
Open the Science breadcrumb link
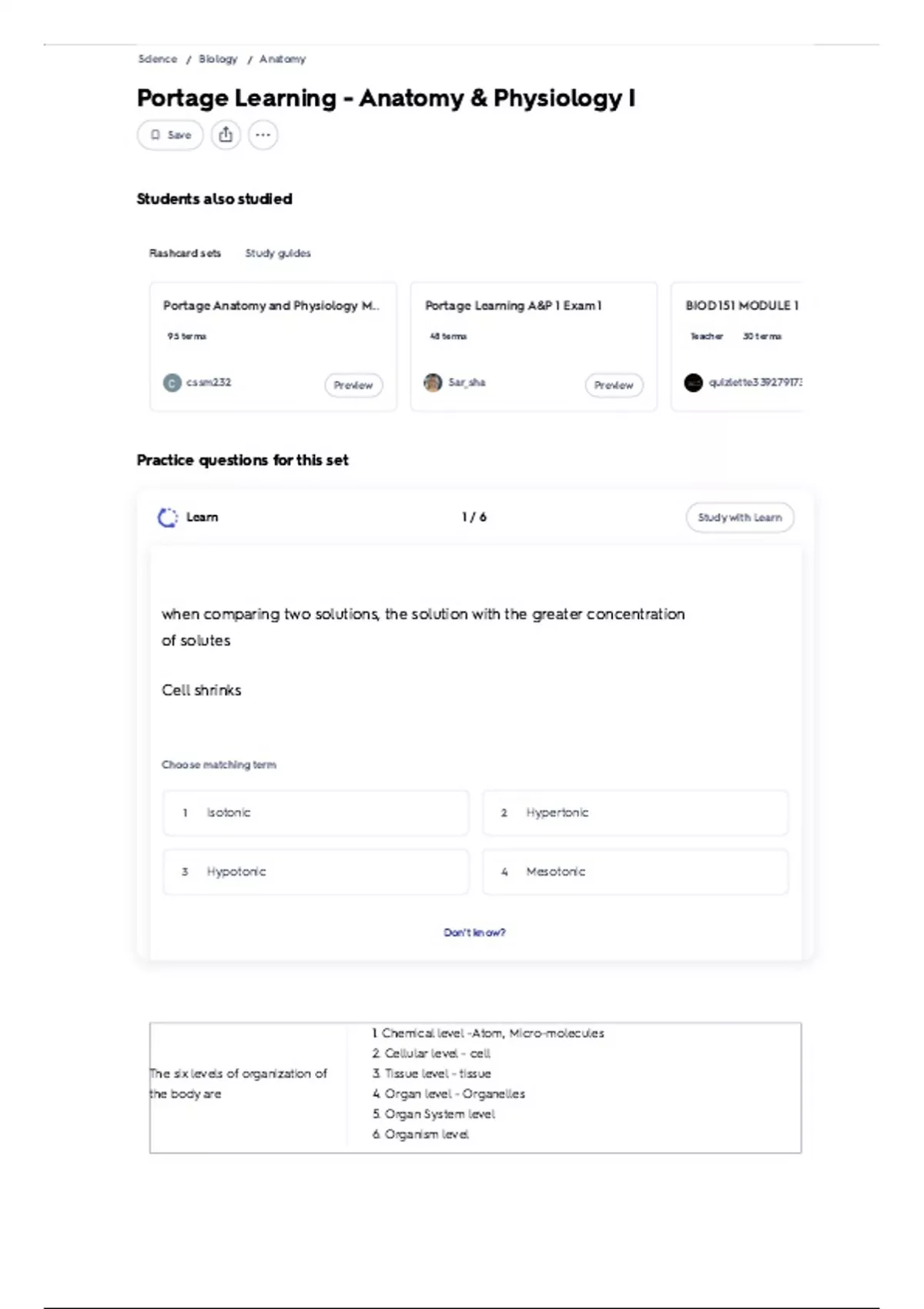pyautogui.click(x=157, y=59)
